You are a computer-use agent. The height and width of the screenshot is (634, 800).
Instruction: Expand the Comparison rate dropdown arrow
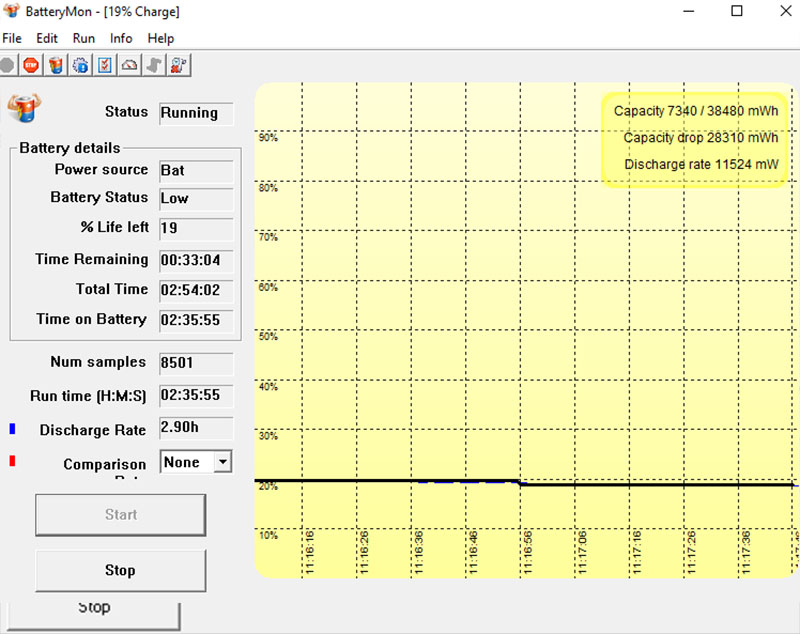(222, 462)
